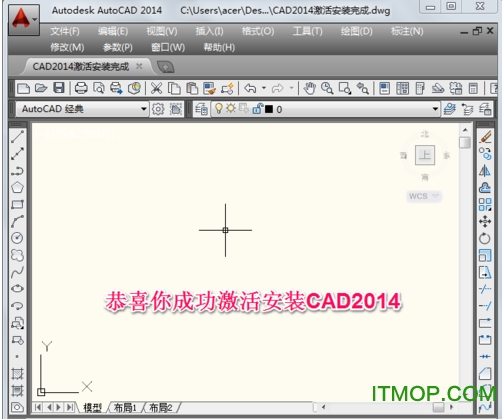502x419 pixels.
Task: Click the Zoom Realtime magnifier icon
Action: [x=327, y=88]
